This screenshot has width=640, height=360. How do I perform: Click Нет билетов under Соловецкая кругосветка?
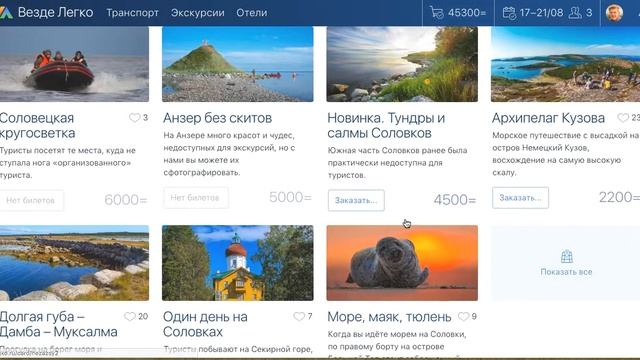31,200
